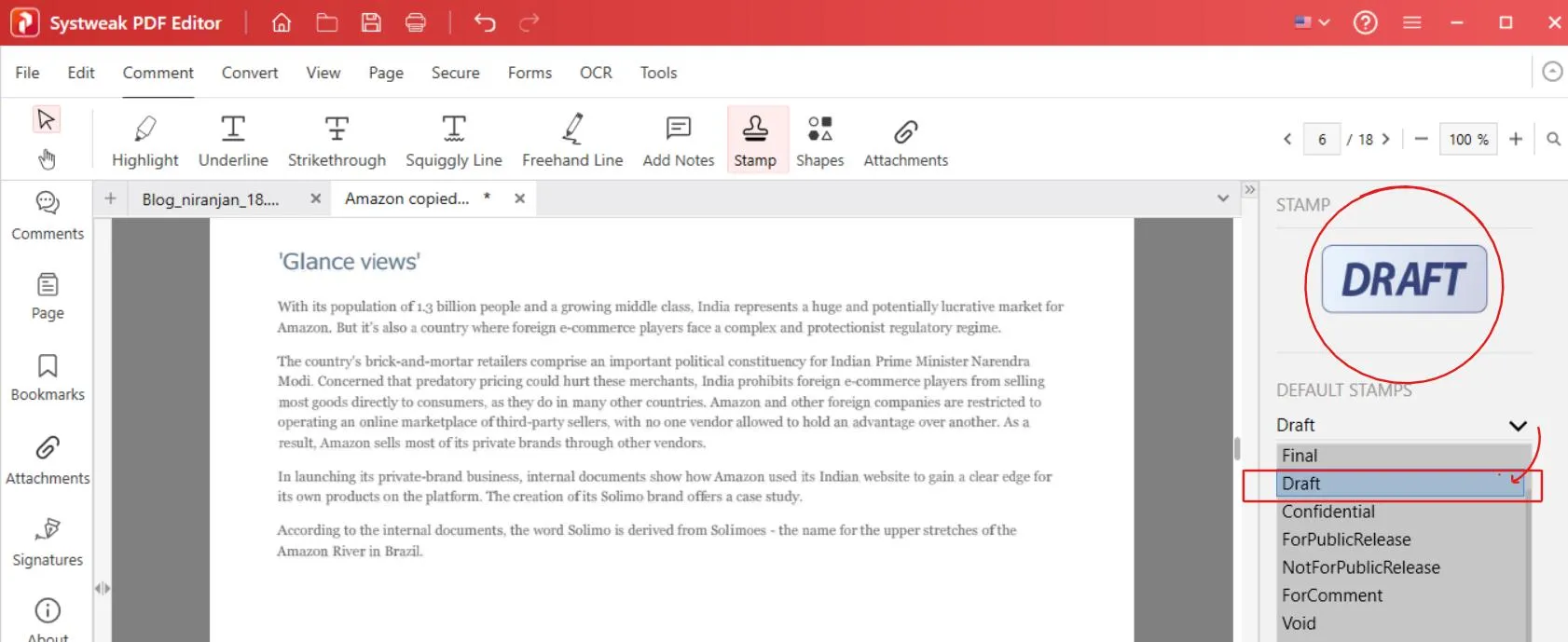Screen dimensions: 1568x642
Task: Click the page number input field
Action: coord(1321,139)
